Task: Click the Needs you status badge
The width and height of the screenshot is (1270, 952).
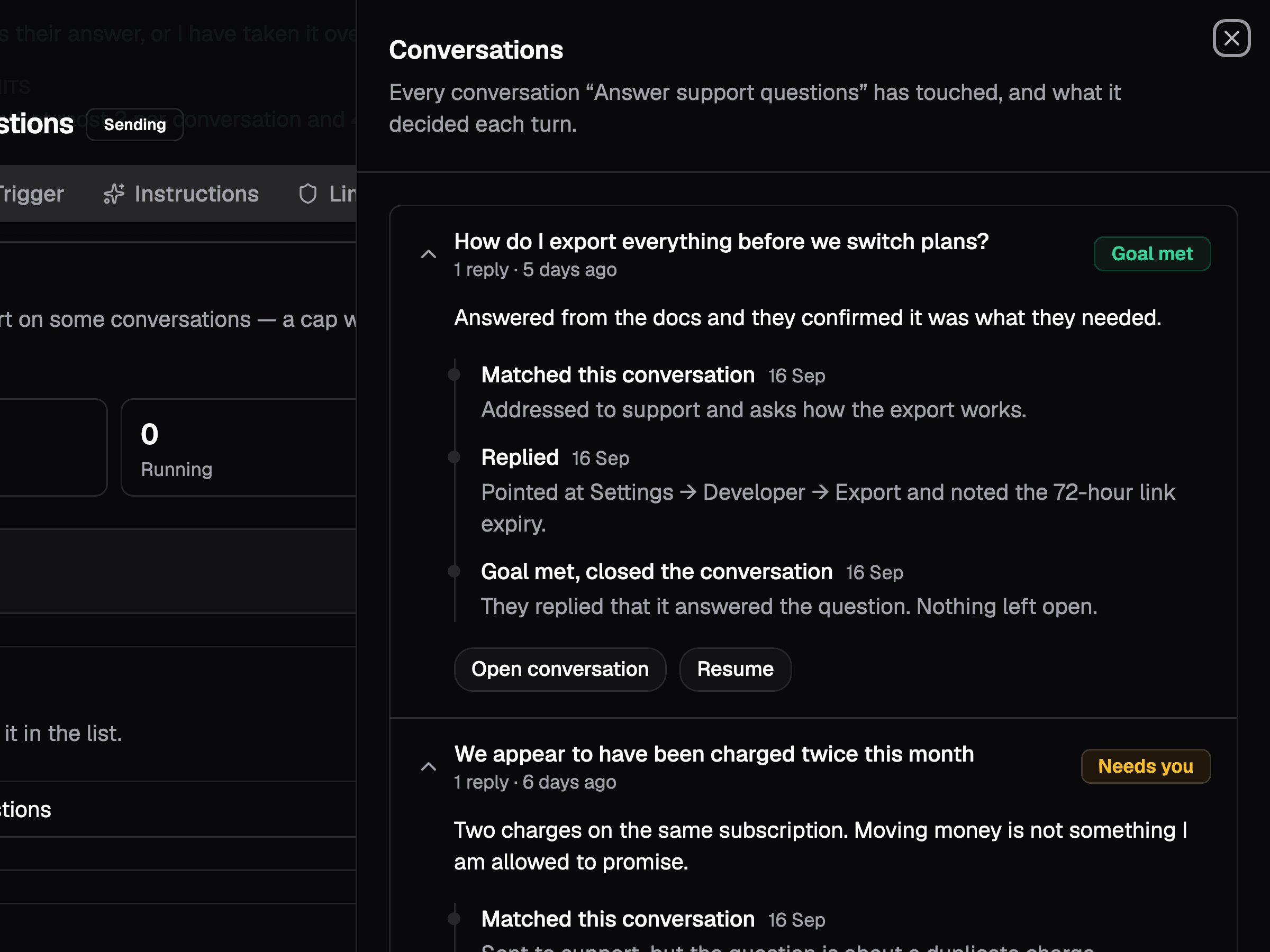Action: click(1146, 766)
